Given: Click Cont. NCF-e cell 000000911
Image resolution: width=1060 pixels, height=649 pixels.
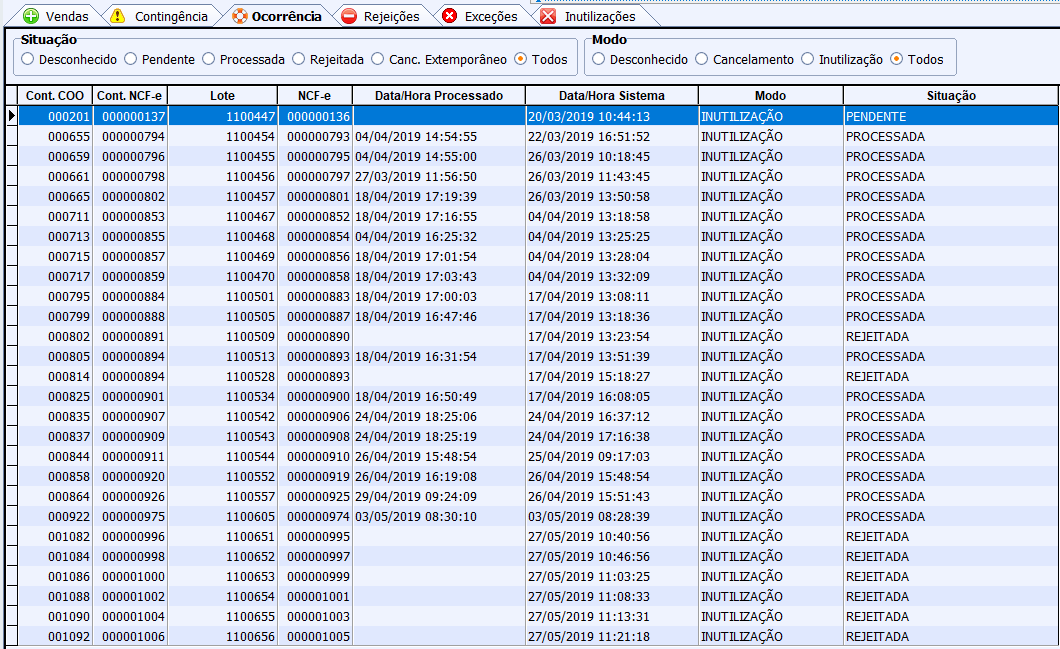Looking at the screenshot, I should pyautogui.click(x=130, y=456).
